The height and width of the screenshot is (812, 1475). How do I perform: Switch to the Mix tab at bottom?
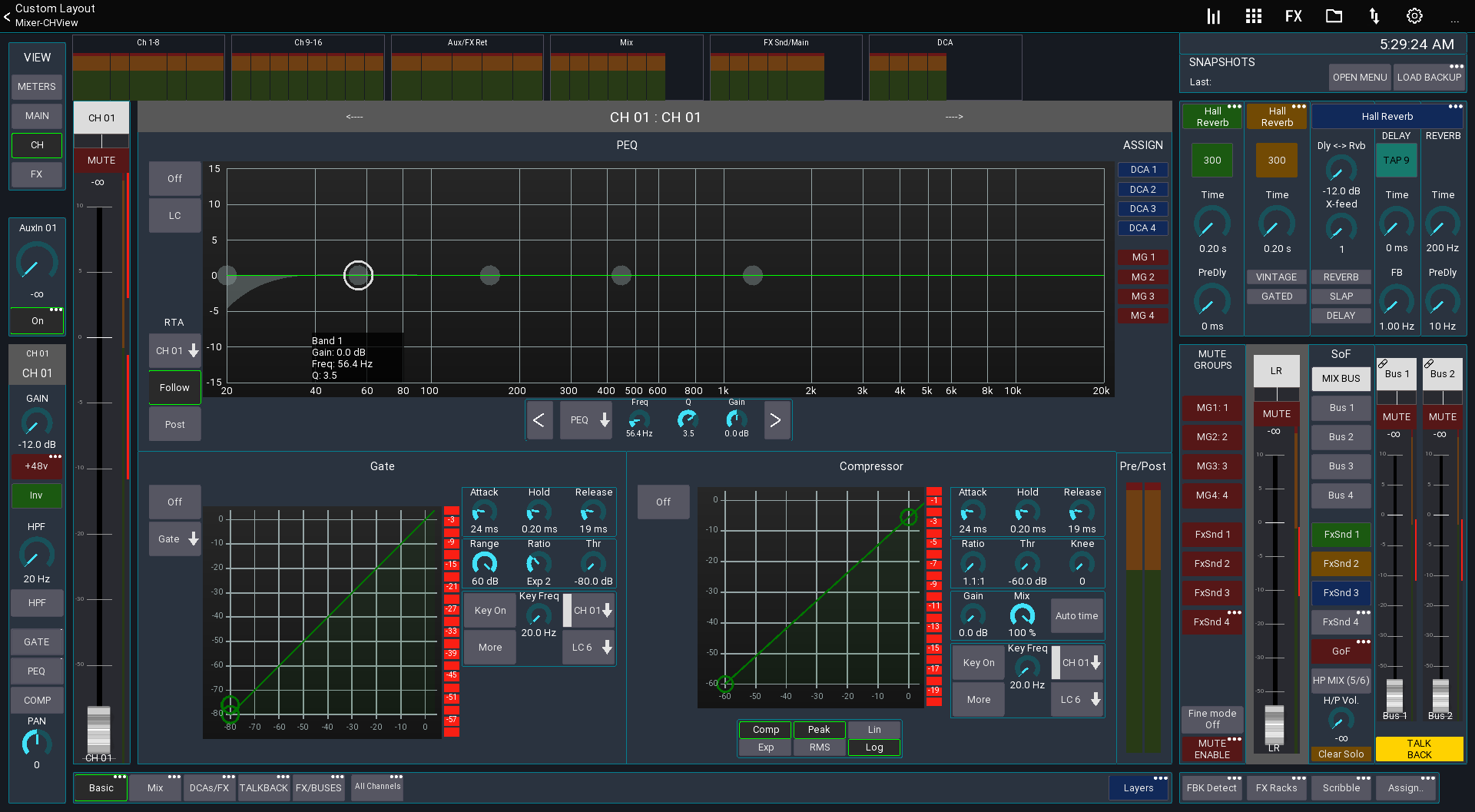coord(154,787)
